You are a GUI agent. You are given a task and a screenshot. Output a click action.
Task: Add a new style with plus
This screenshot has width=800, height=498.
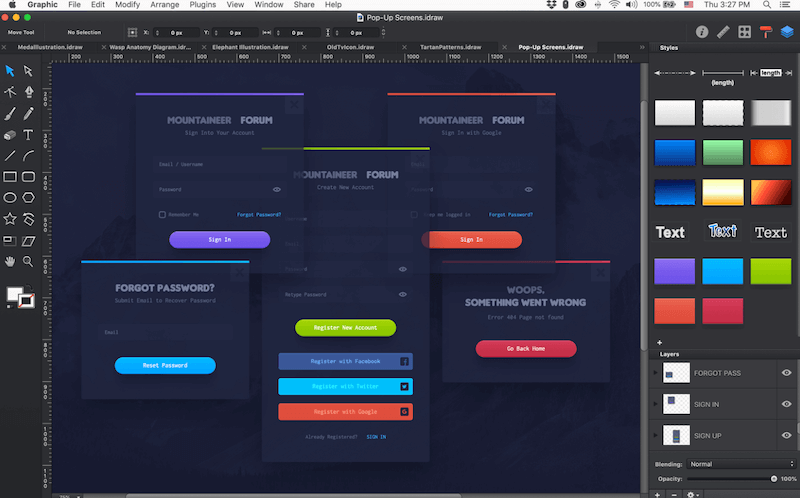659,342
